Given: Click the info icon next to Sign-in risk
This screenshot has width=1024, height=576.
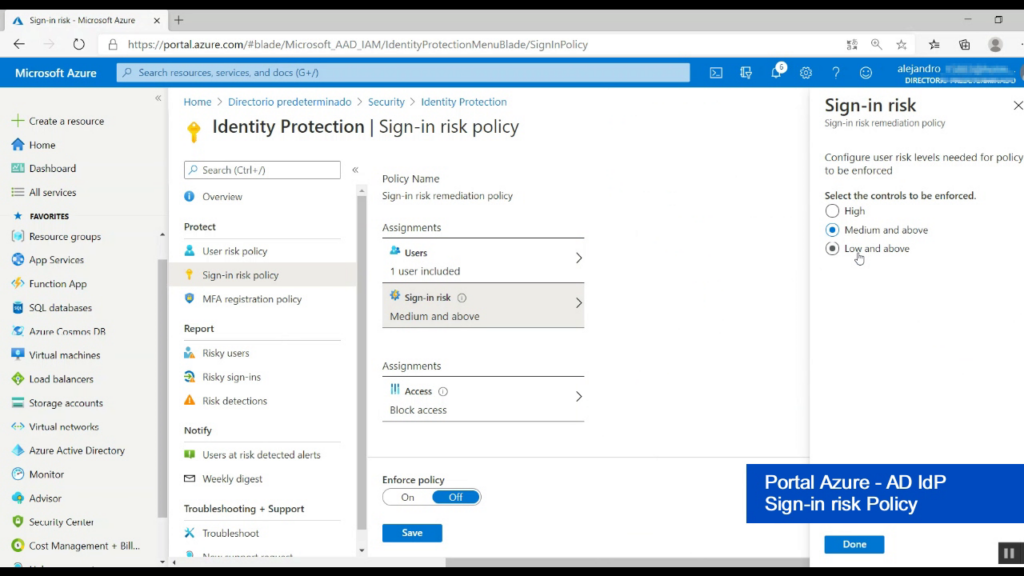Looking at the screenshot, I should [462, 298].
